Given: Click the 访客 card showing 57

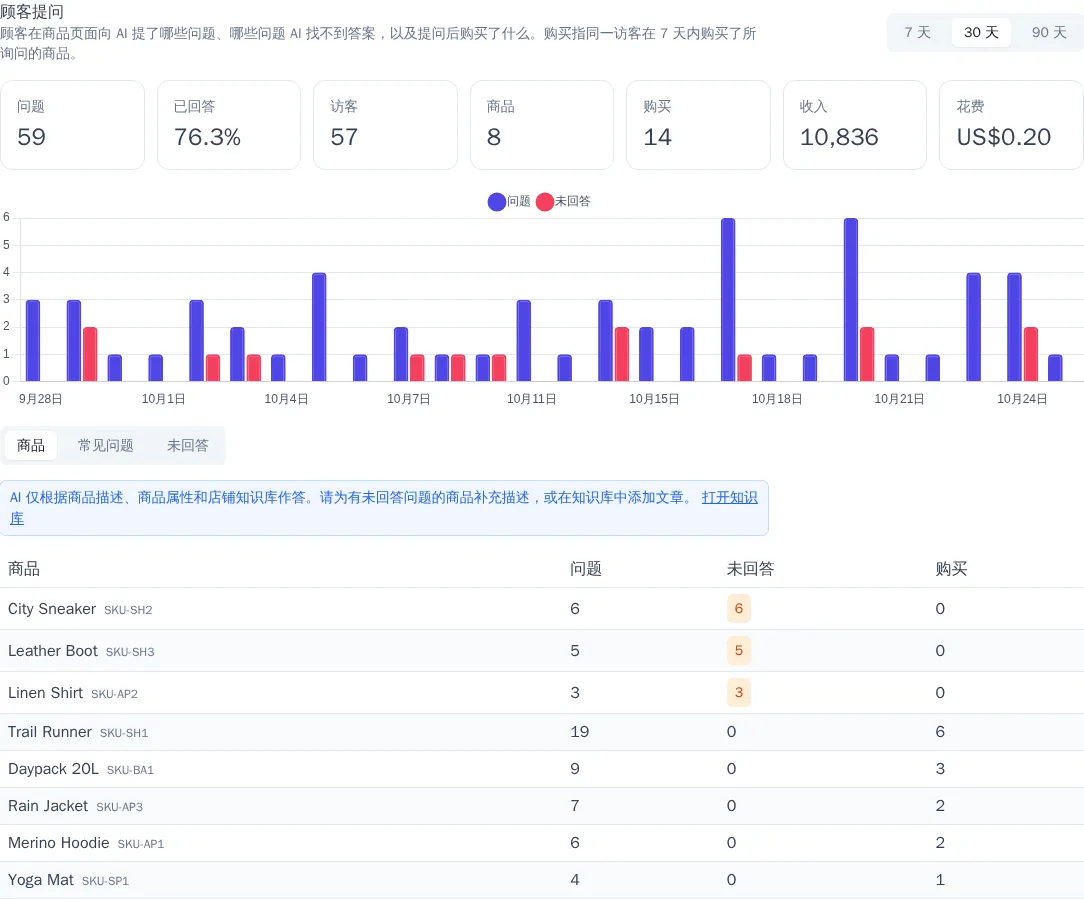Looking at the screenshot, I should 386,125.
